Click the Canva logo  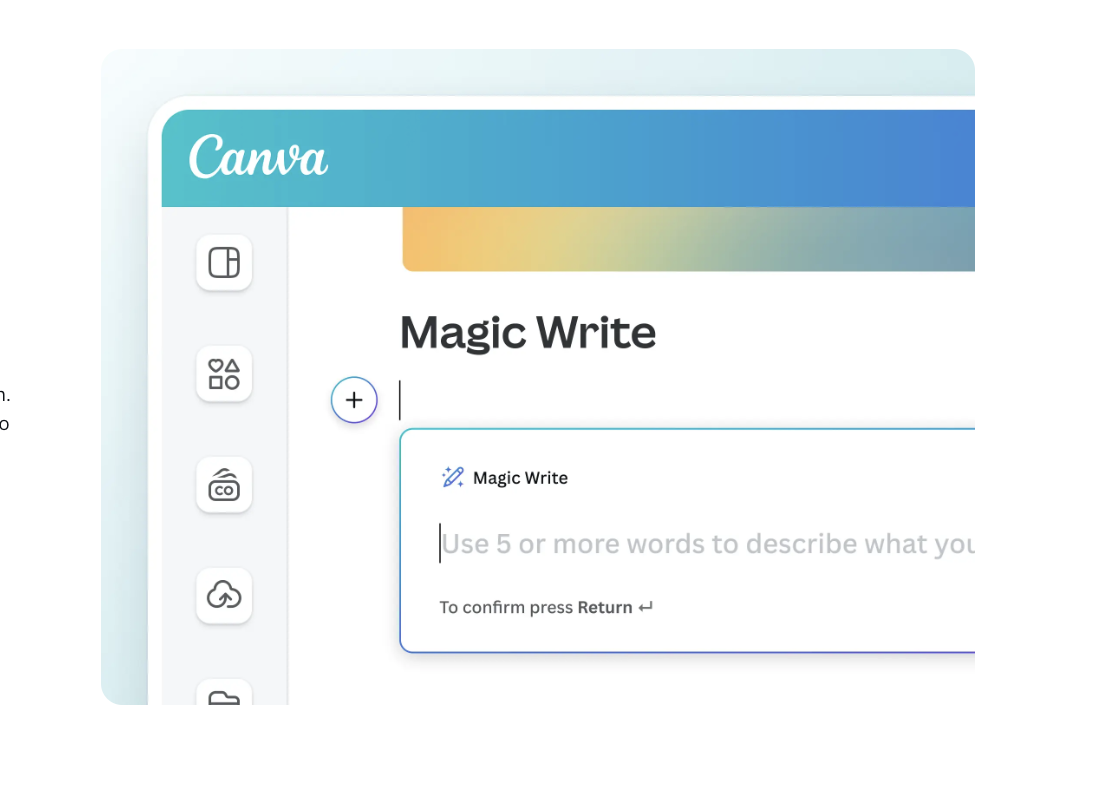click(x=258, y=157)
